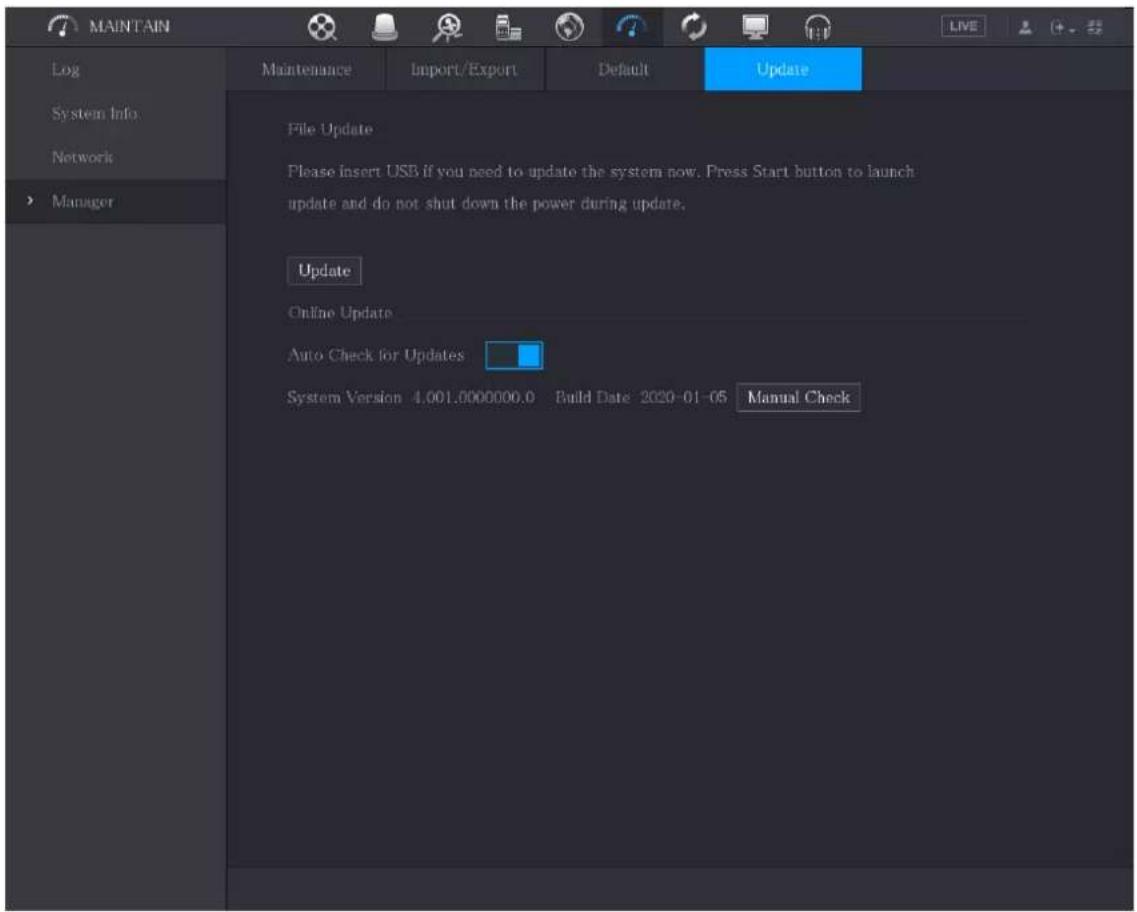Switch to the Maintenance tab
Image resolution: width=1137 pixels, height=912 pixels.
coord(306,70)
